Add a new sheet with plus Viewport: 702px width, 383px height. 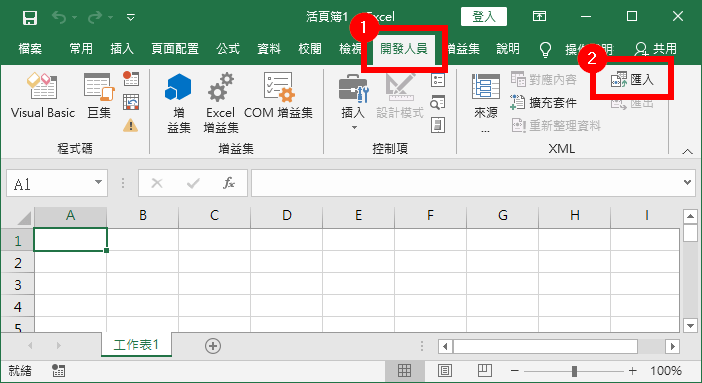[x=213, y=346]
